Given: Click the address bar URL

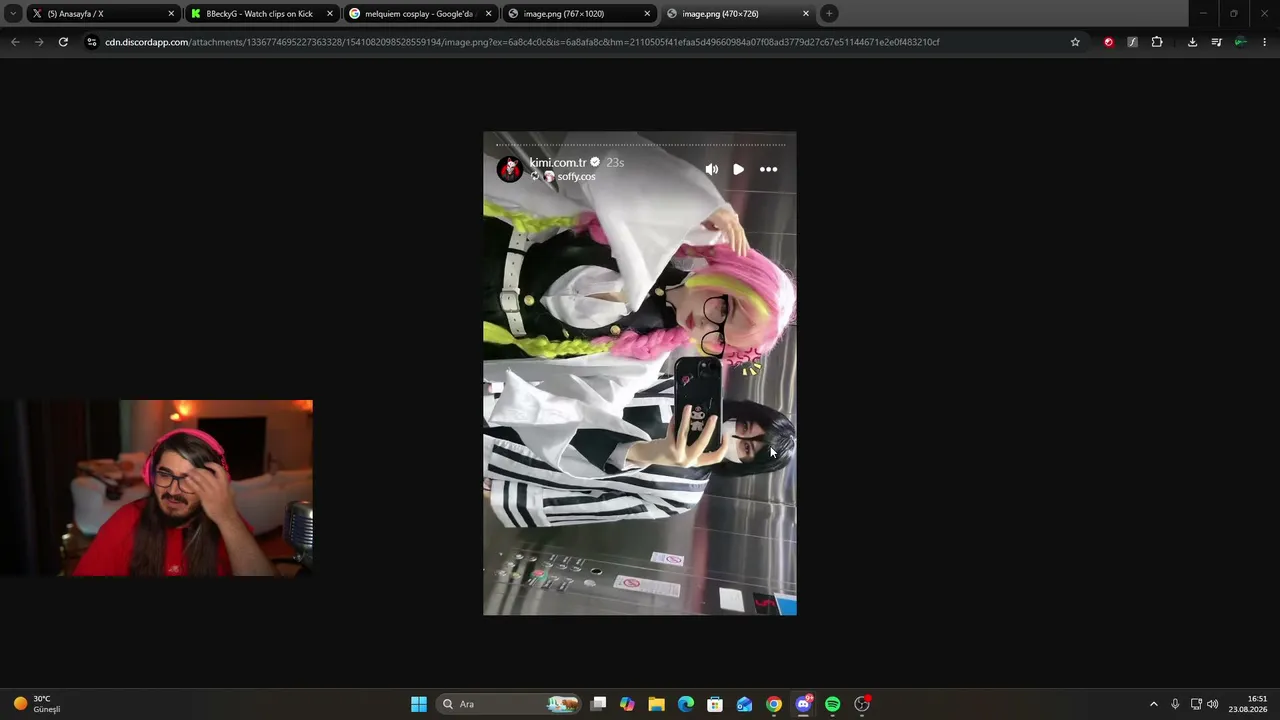Looking at the screenshot, I should (x=522, y=42).
